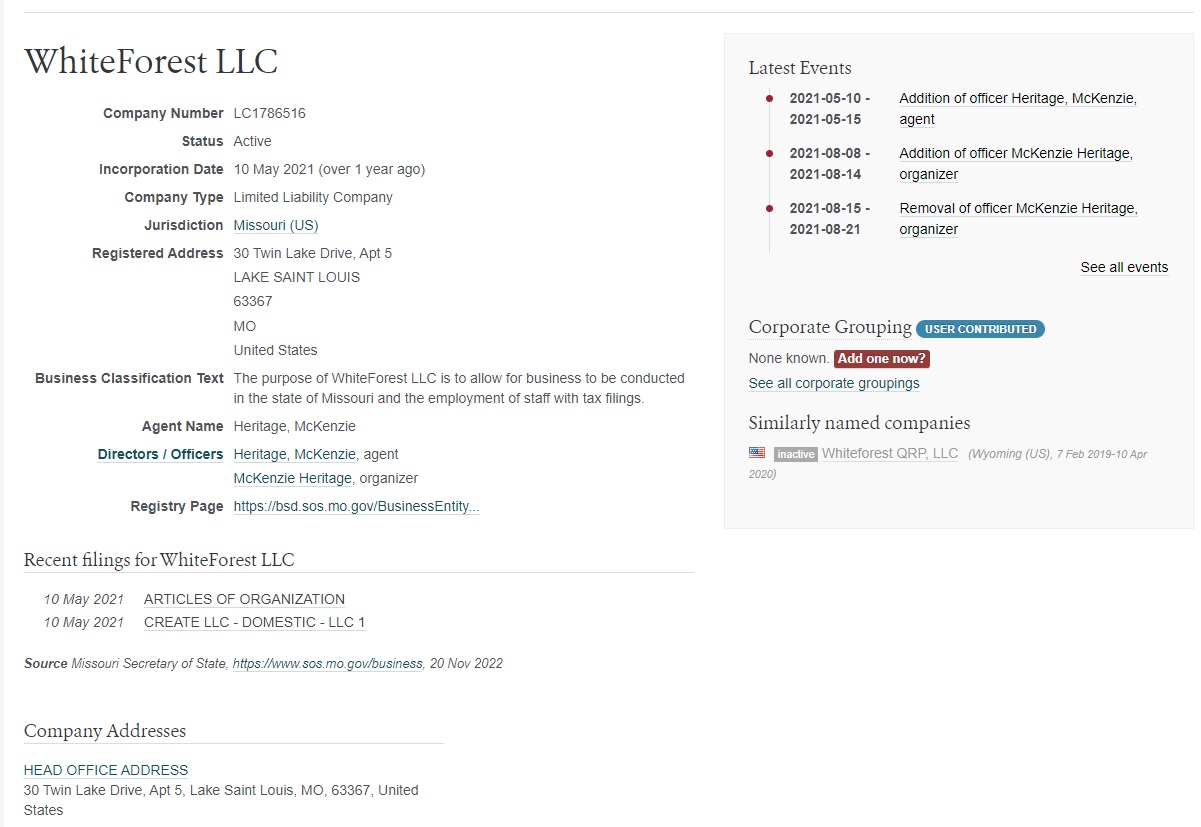The image size is (1201, 827).
Task: Open the event Addition of officer Heritage, McKenzie, agent
Action: [x=1018, y=109]
